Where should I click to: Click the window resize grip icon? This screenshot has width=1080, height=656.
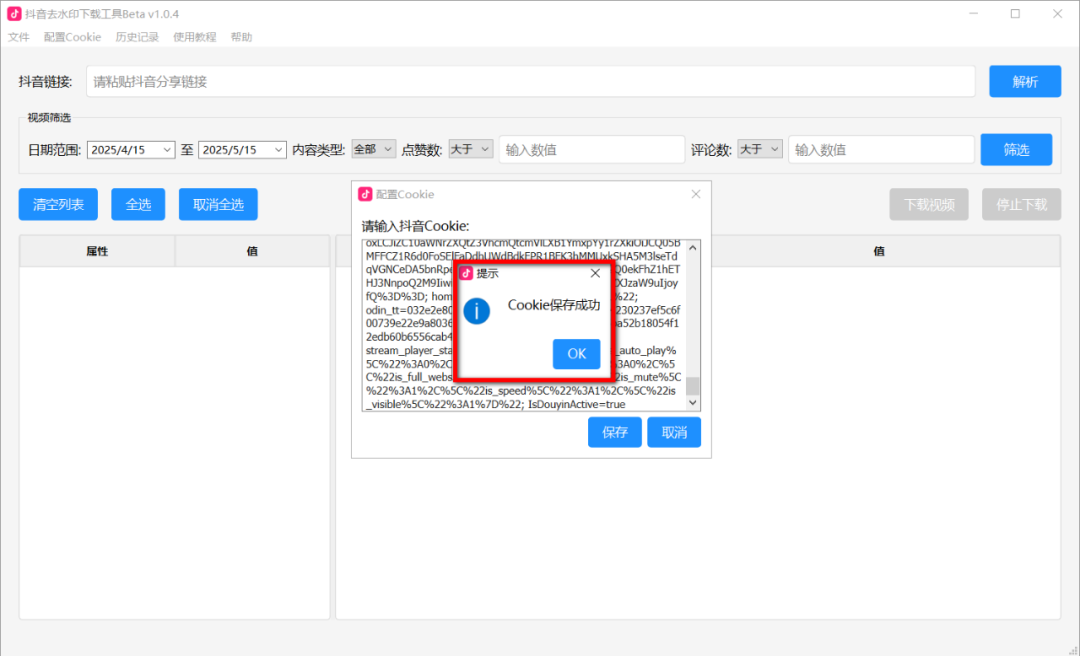point(1073,650)
